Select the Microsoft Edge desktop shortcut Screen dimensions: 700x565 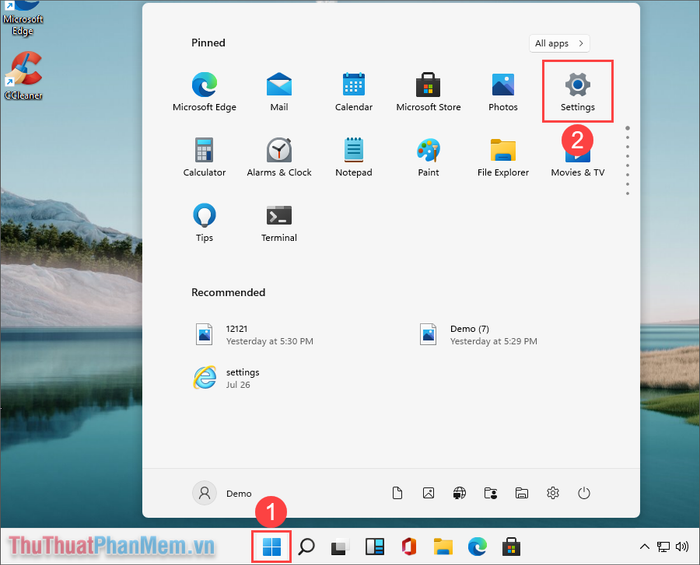(x=22, y=19)
